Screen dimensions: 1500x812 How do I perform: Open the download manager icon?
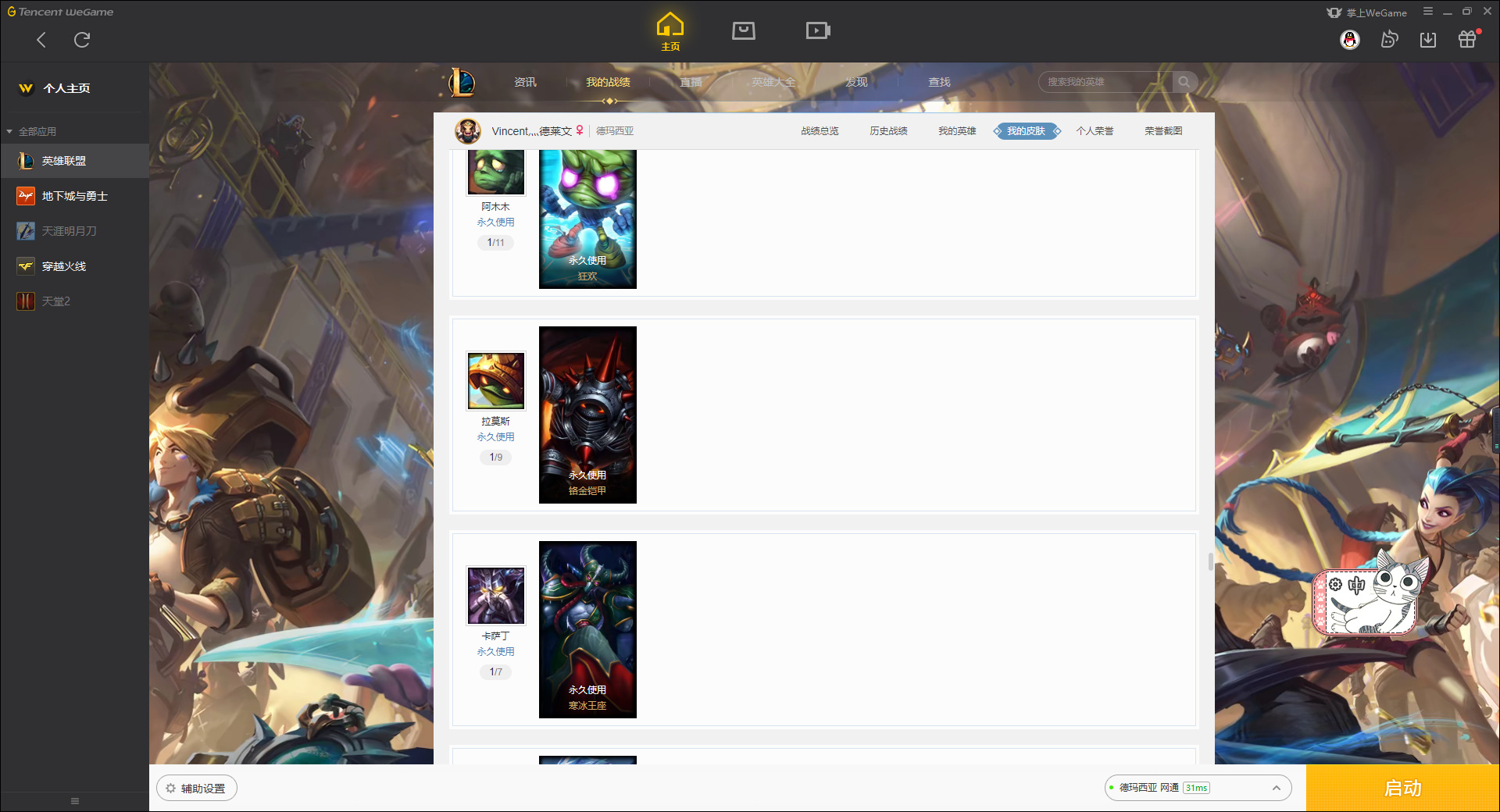pyautogui.click(x=1428, y=40)
